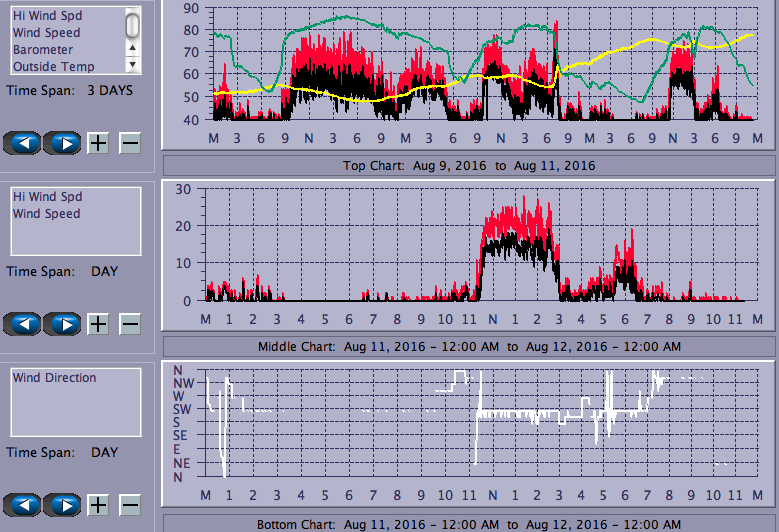The width and height of the screenshot is (779, 532).
Task: Select Wind Direction in bottom chart list
Action: coord(54,378)
